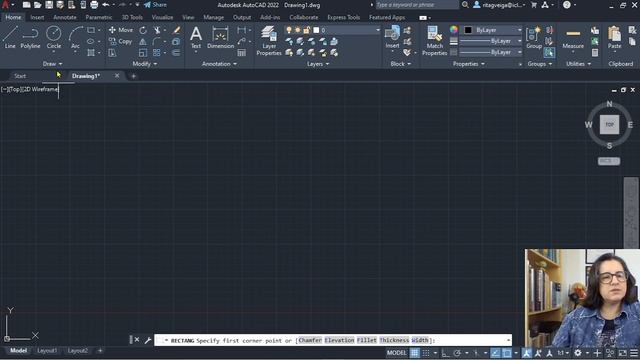Open the annotation scale 1:1 dropdown

[563, 353]
